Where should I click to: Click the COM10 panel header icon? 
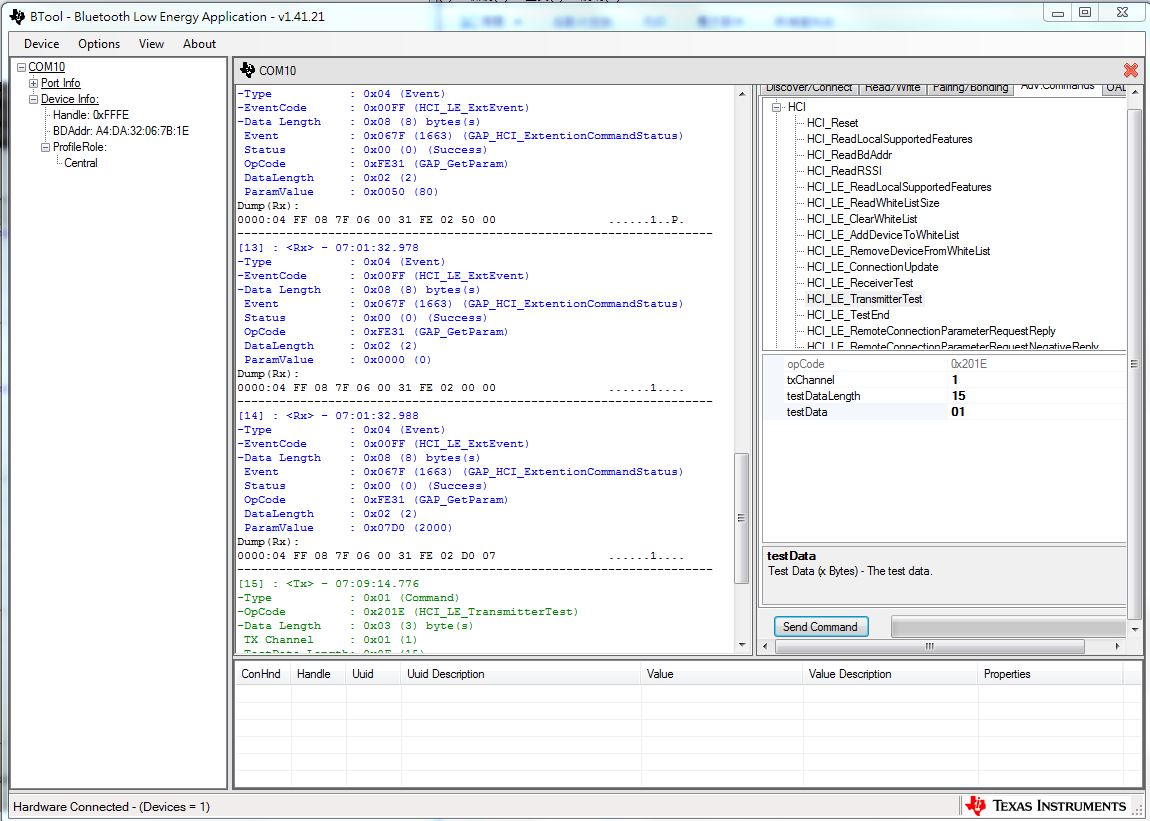coord(247,70)
